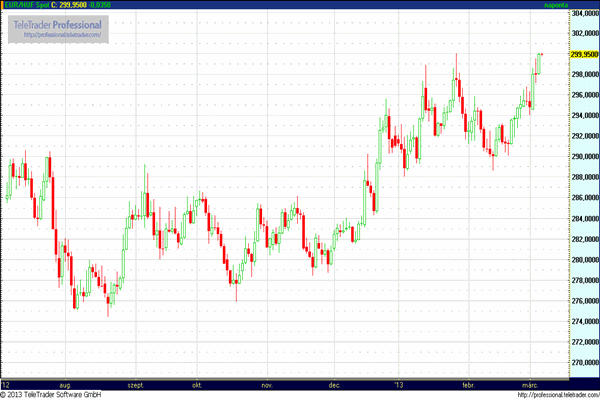Viewport: 600px width, 400px height.
Task: Select the closing price 299,9500 in header
Action: tap(70, 6)
